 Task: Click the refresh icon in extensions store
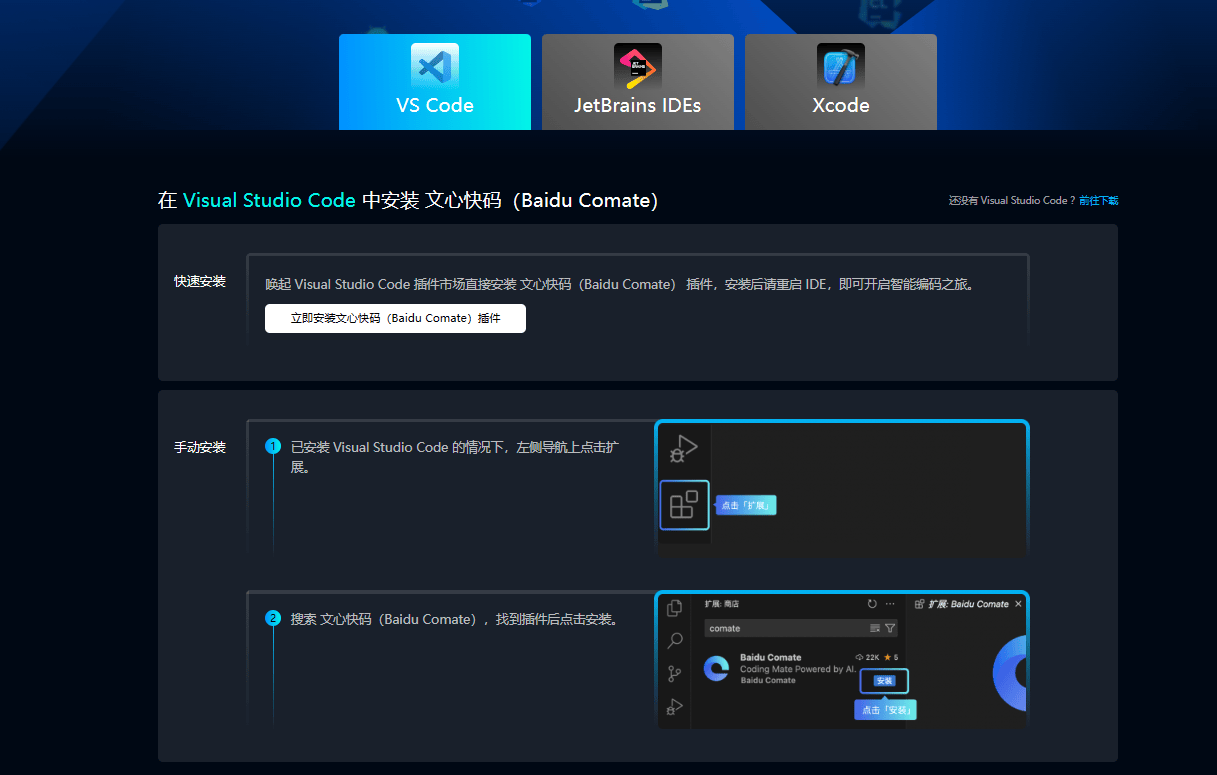coord(872,604)
